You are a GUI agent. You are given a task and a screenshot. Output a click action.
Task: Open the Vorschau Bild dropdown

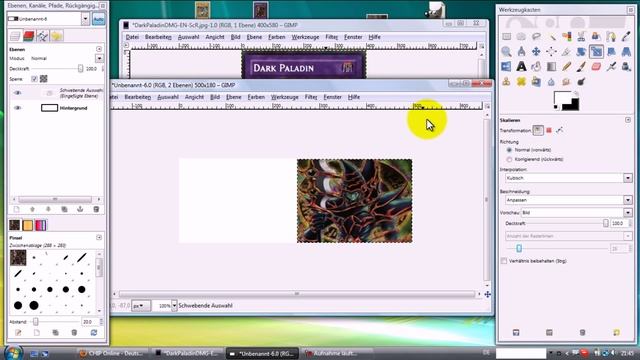point(628,213)
